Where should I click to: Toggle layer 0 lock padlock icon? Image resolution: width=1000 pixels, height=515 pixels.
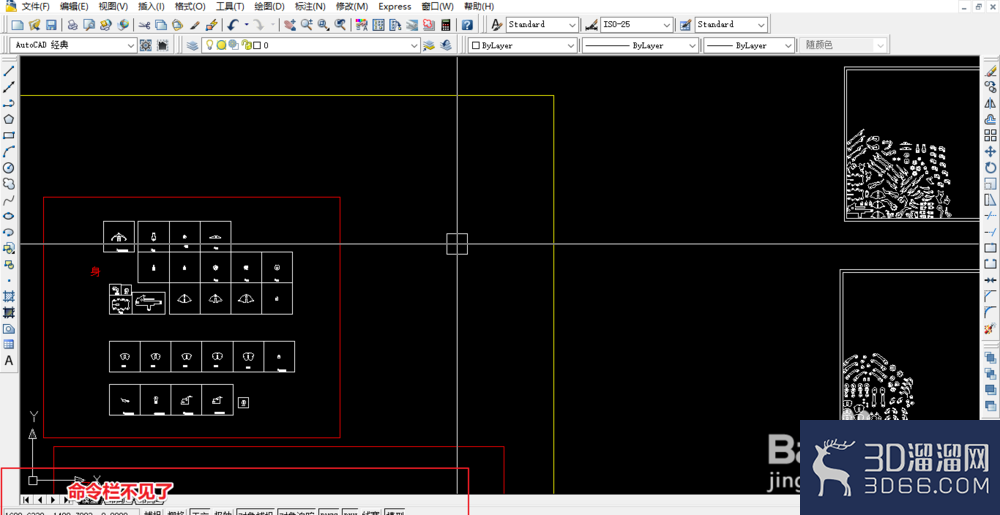246,45
